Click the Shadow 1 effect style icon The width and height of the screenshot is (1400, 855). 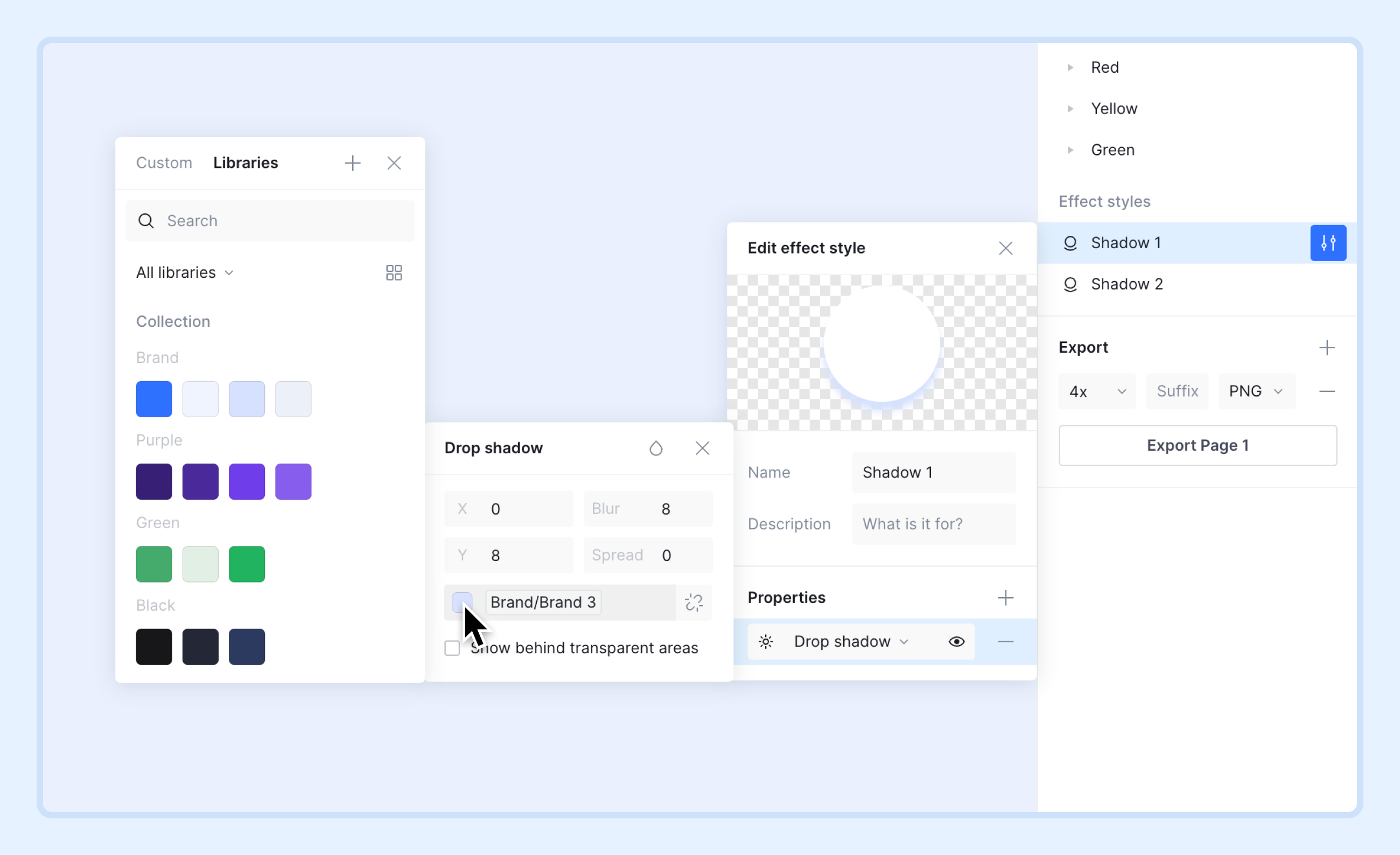point(1070,243)
